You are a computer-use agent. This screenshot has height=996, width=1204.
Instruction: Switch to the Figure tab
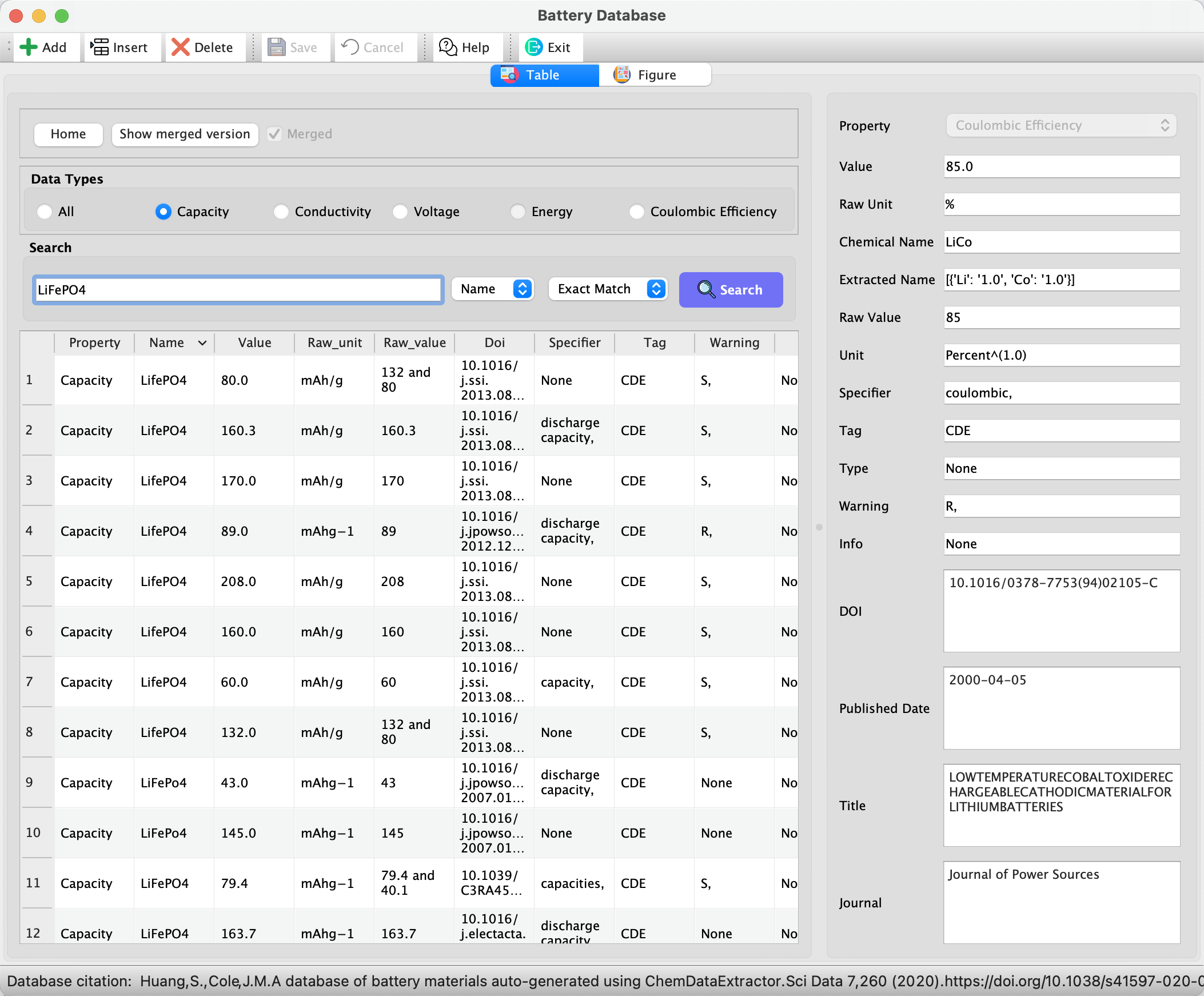click(x=655, y=75)
